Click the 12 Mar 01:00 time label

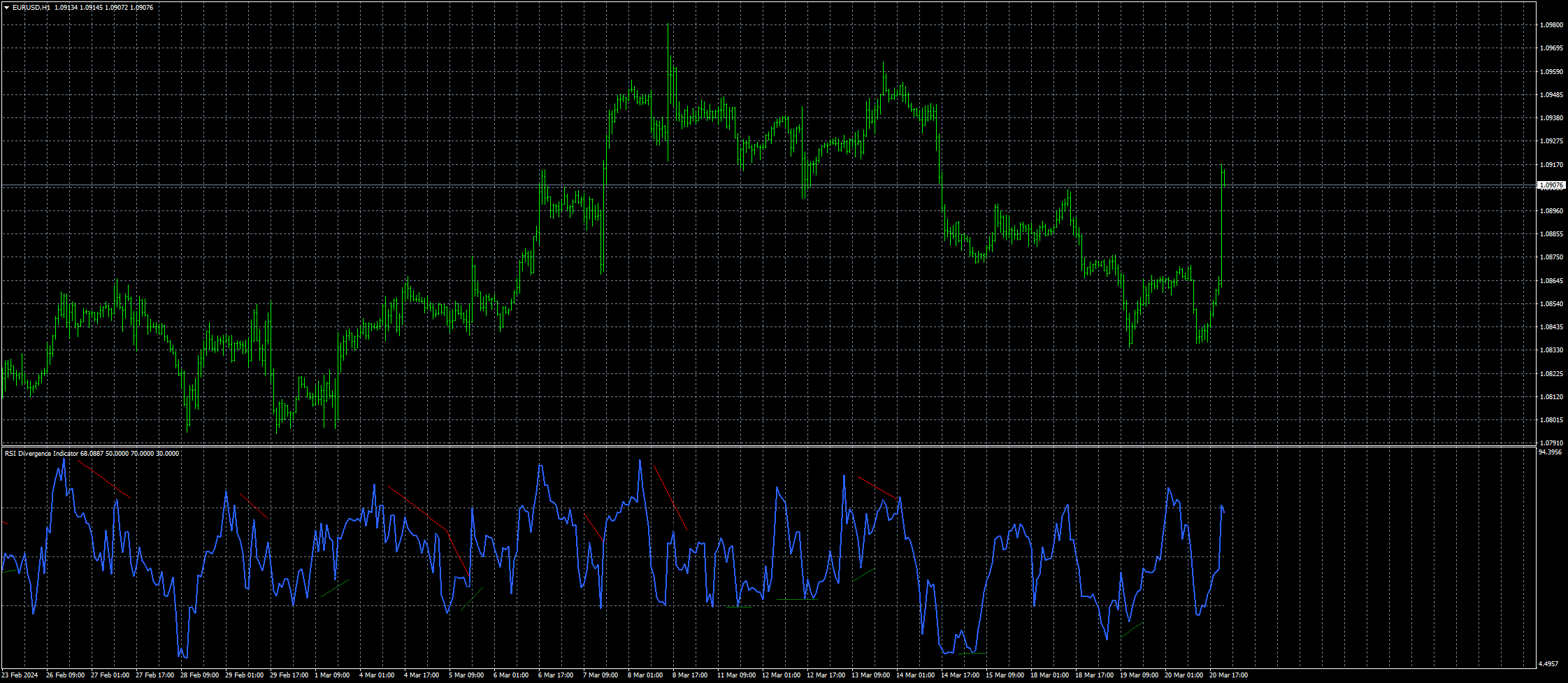(x=781, y=675)
